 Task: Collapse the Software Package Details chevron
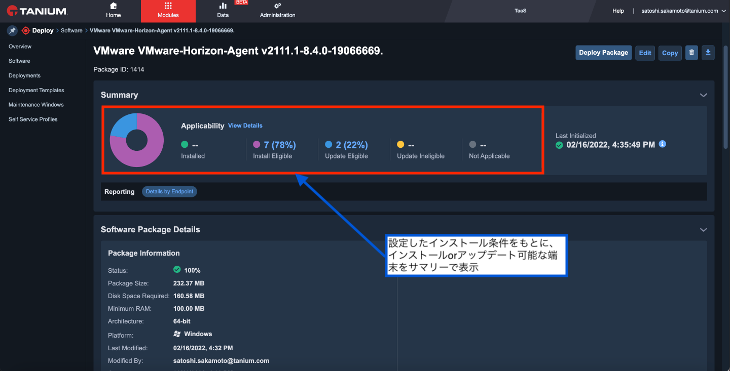703,230
